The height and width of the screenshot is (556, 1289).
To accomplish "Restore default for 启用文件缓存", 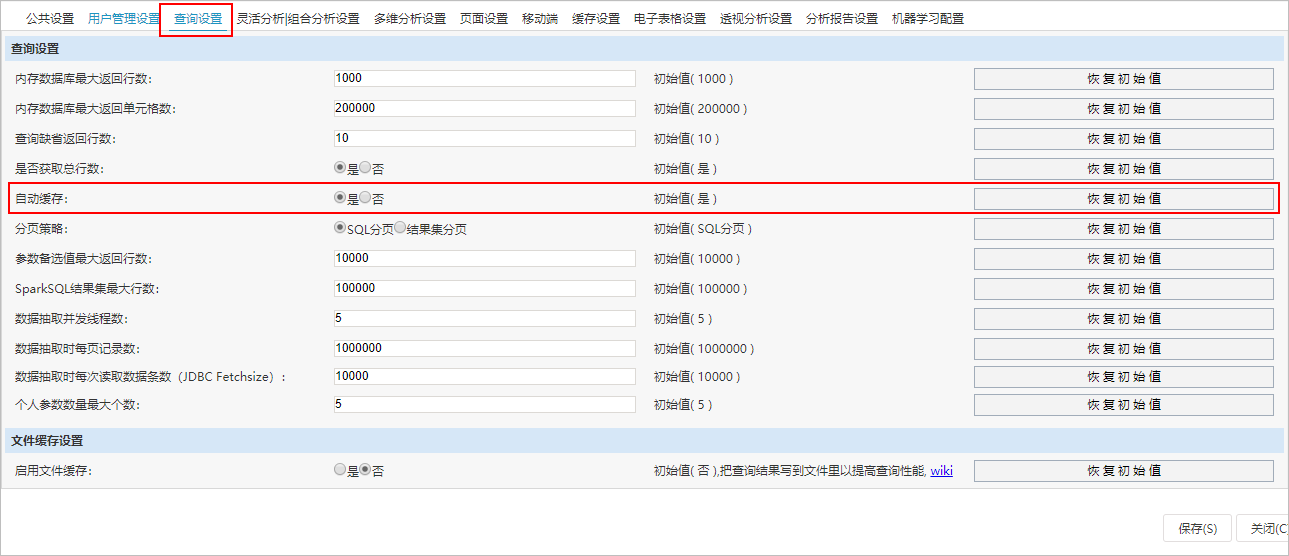I will point(1124,471).
